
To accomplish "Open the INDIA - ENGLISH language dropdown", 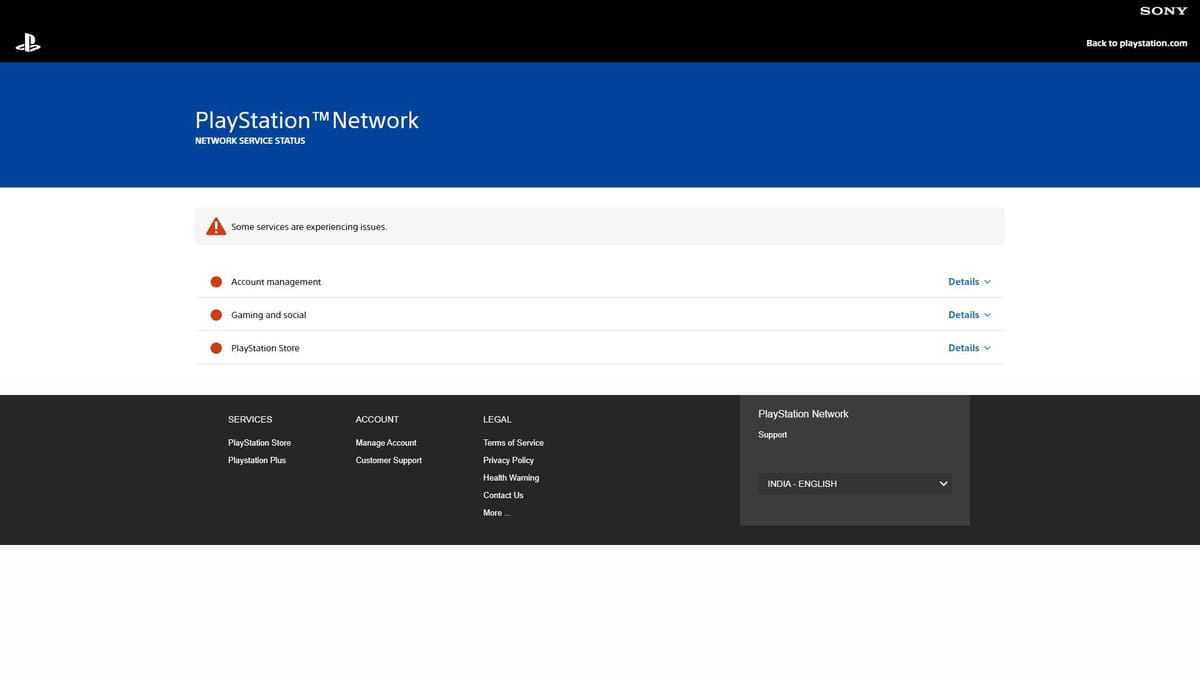I will 854,483.
